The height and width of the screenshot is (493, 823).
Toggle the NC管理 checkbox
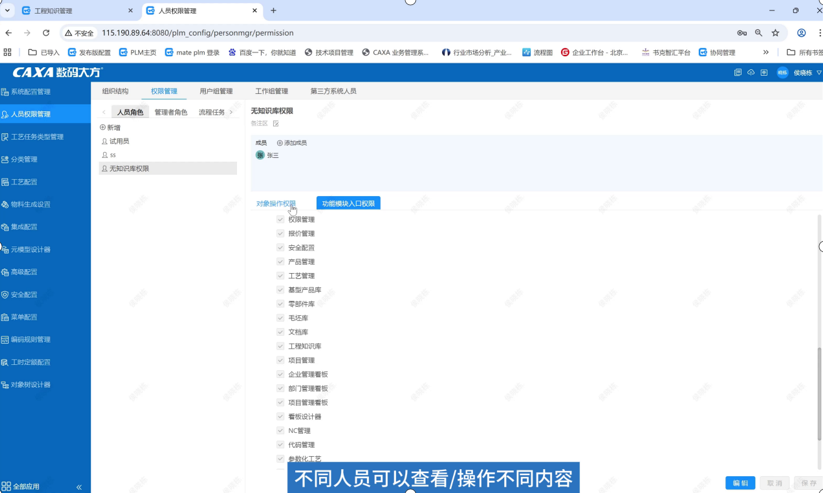(x=281, y=431)
